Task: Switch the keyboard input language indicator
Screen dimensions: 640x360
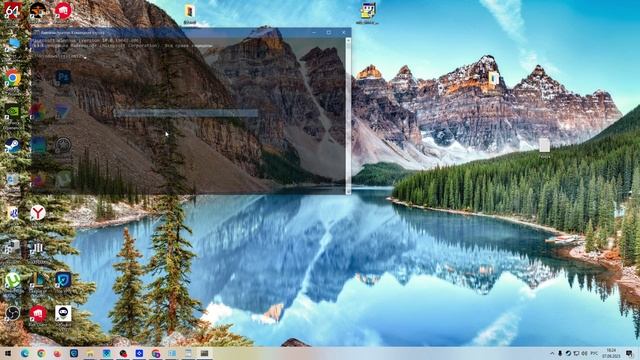Action: pos(594,353)
